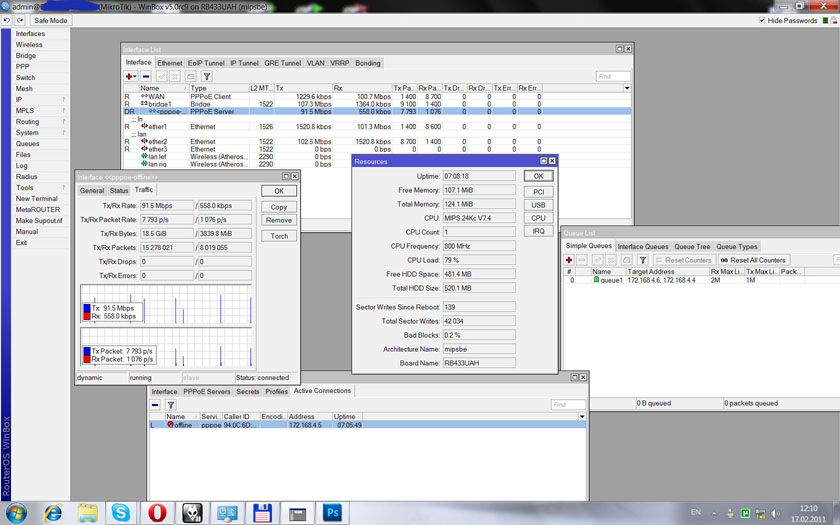Click filter icon in PPP Active Connections window

tap(171, 405)
